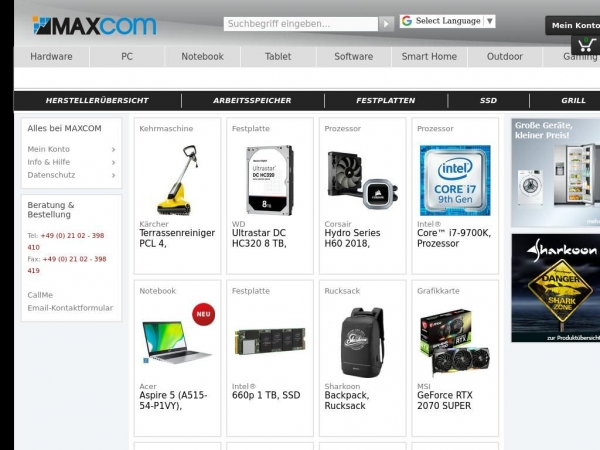Open the Sharkoon Danger Shark Zone banner
Viewport: 600px width, 450px height.
[556, 288]
